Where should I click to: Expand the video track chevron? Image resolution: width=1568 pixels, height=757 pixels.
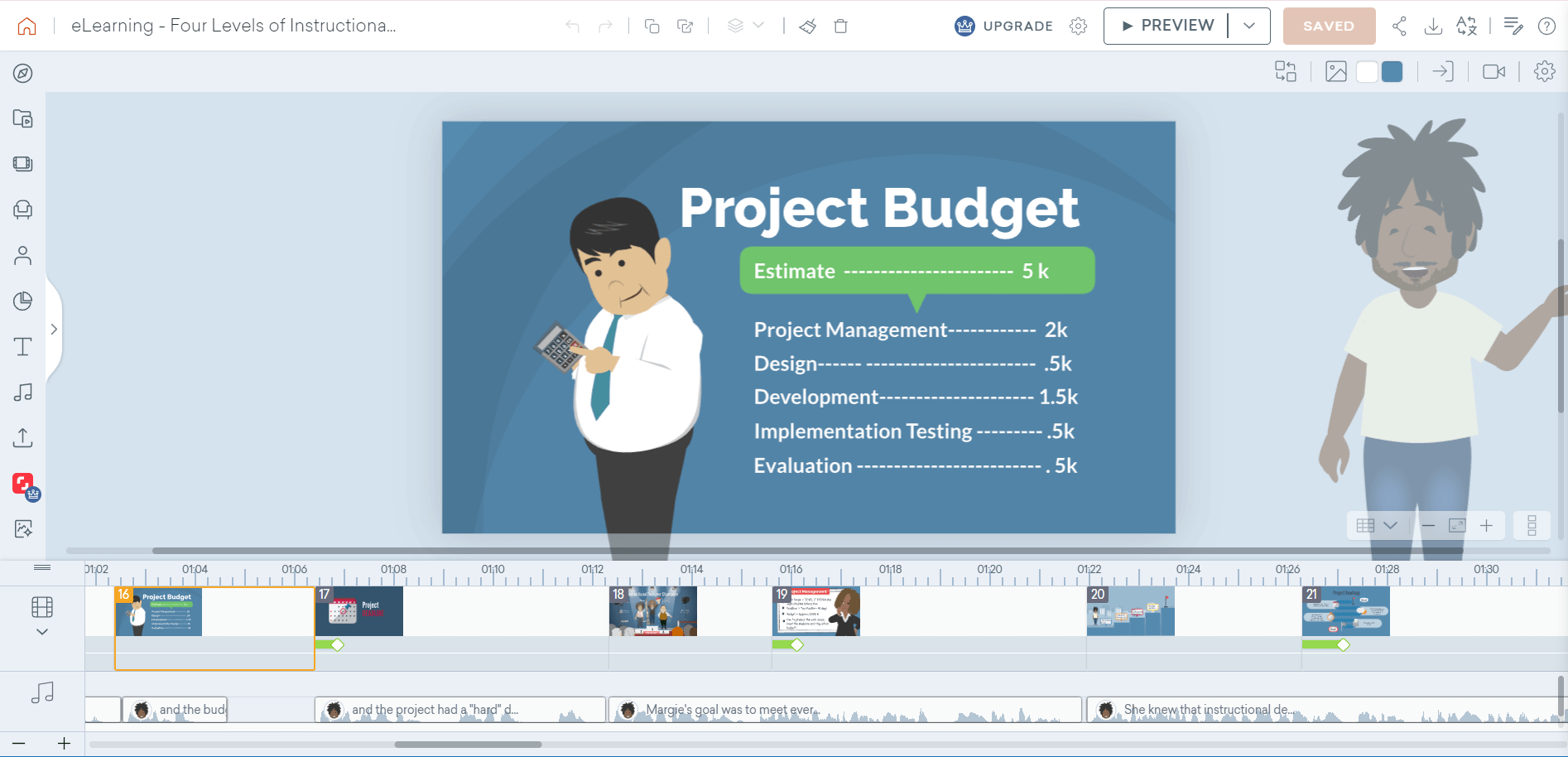pyautogui.click(x=42, y=632)
